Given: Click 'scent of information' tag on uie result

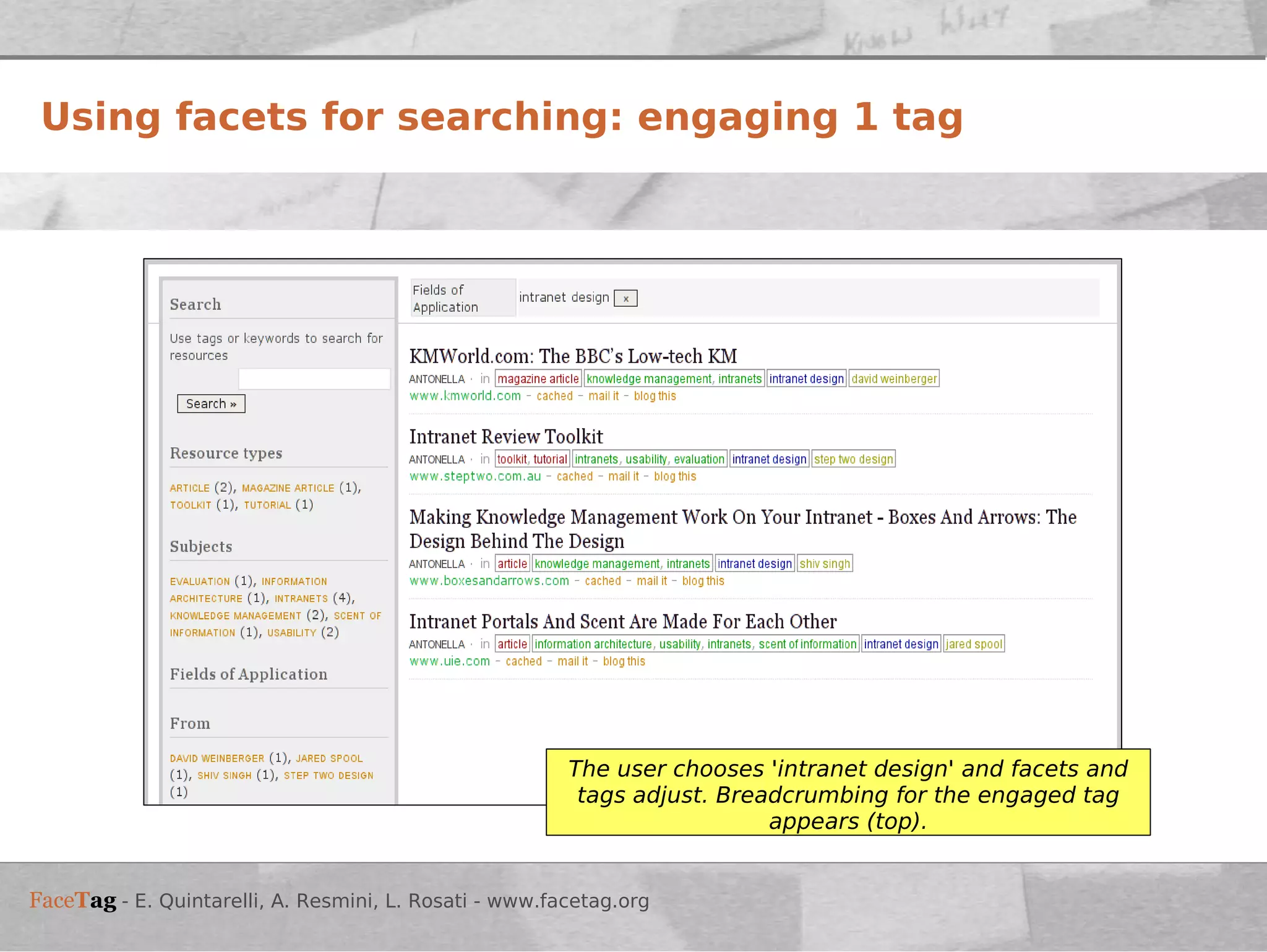Looking at the screenshot, I should (807, 645).
